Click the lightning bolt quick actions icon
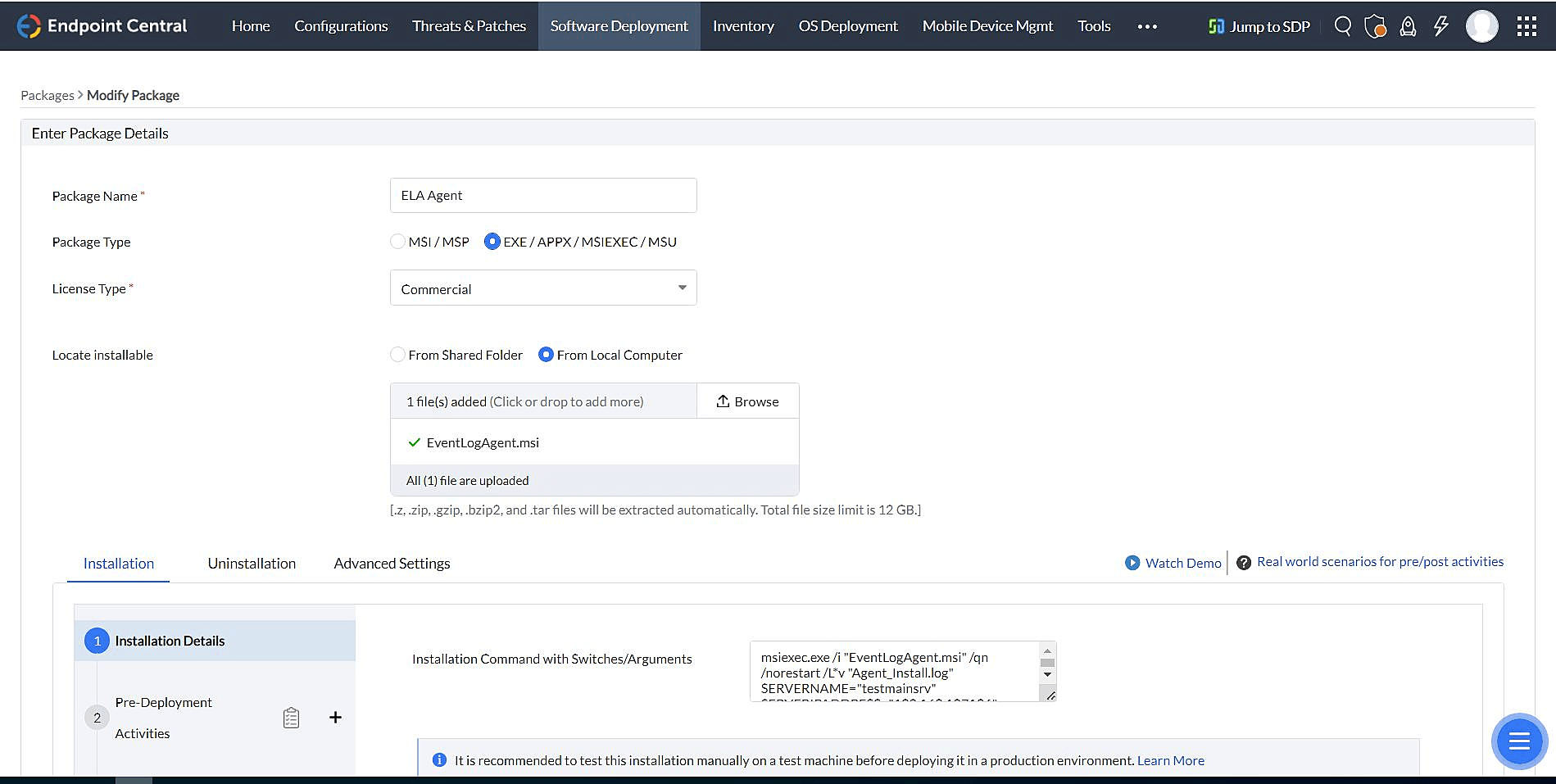 coord(1440,26)
